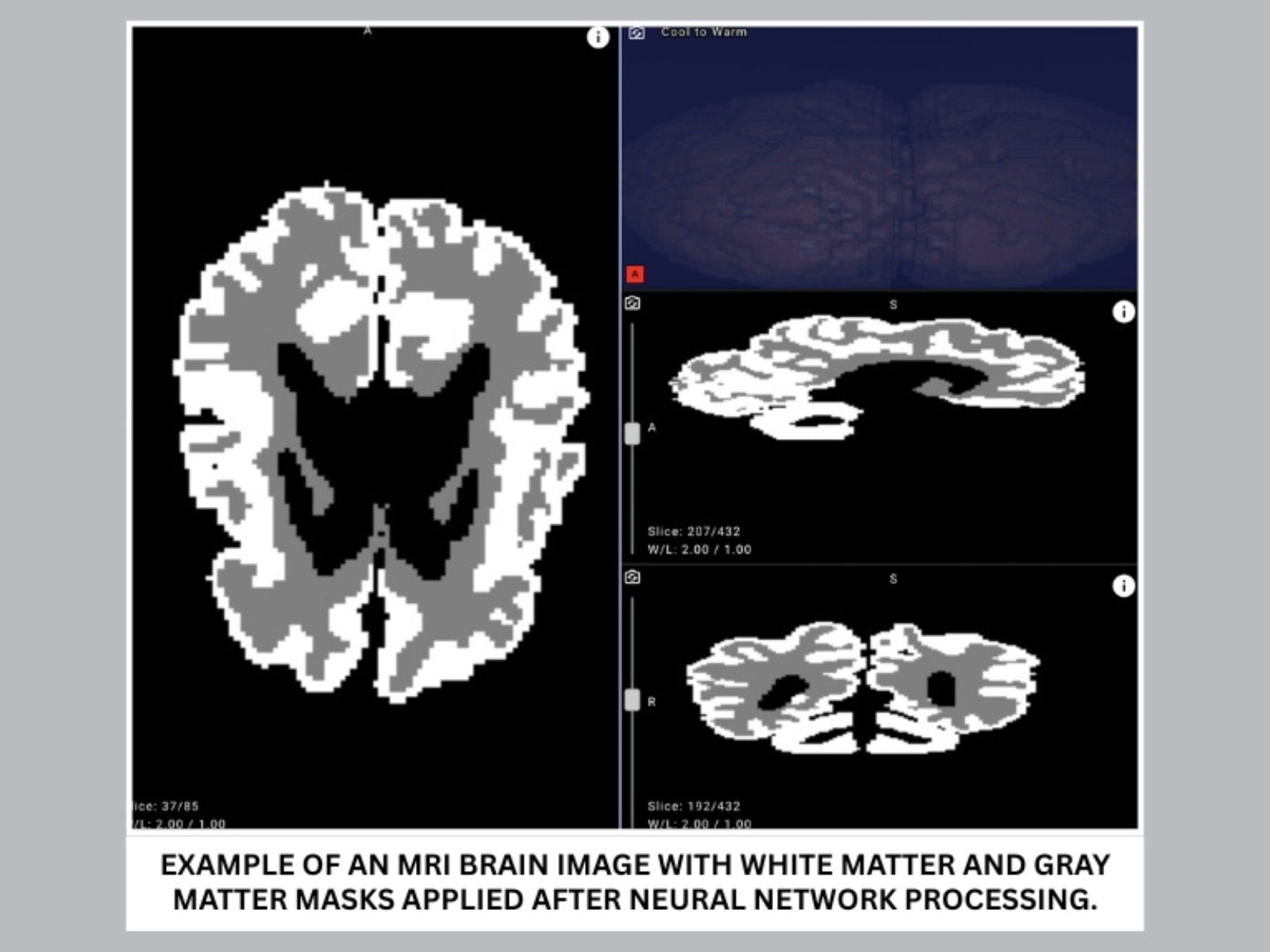Click the coronal brain slice image

click(x=861, y=686)
